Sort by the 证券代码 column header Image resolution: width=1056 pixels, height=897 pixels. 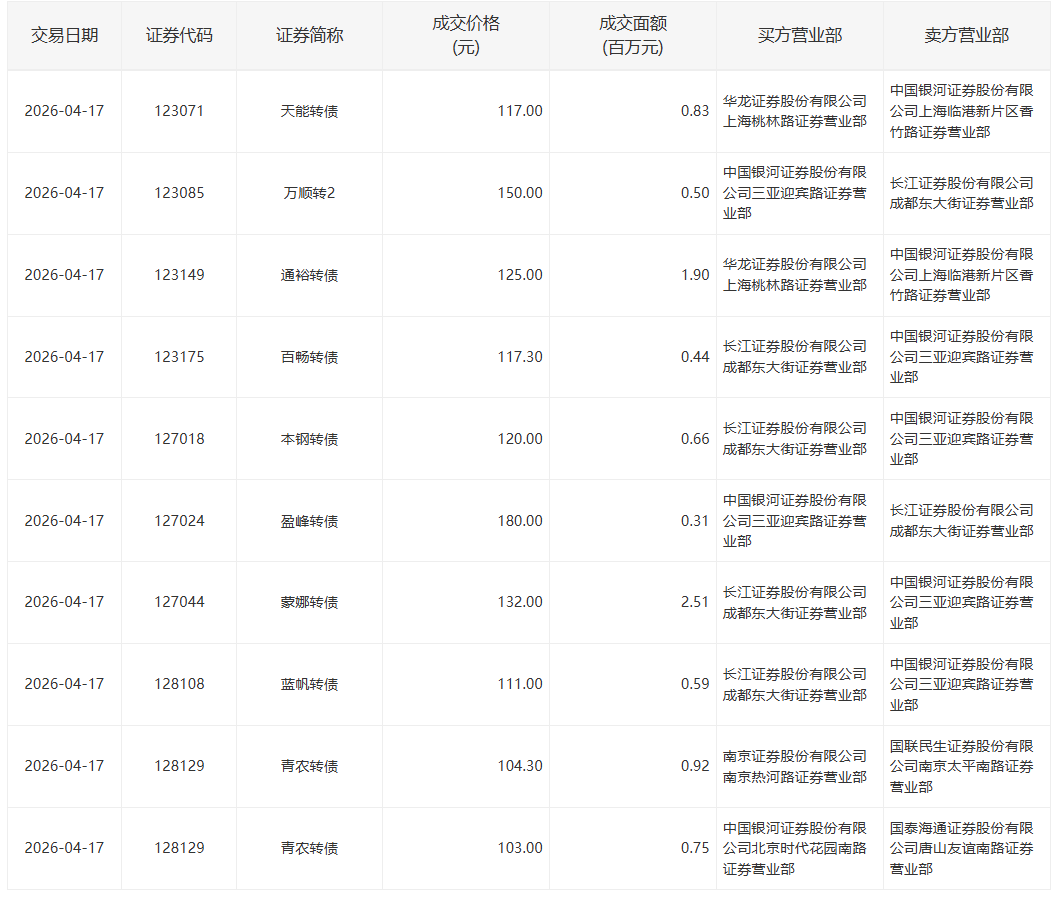tap(179, 35)
